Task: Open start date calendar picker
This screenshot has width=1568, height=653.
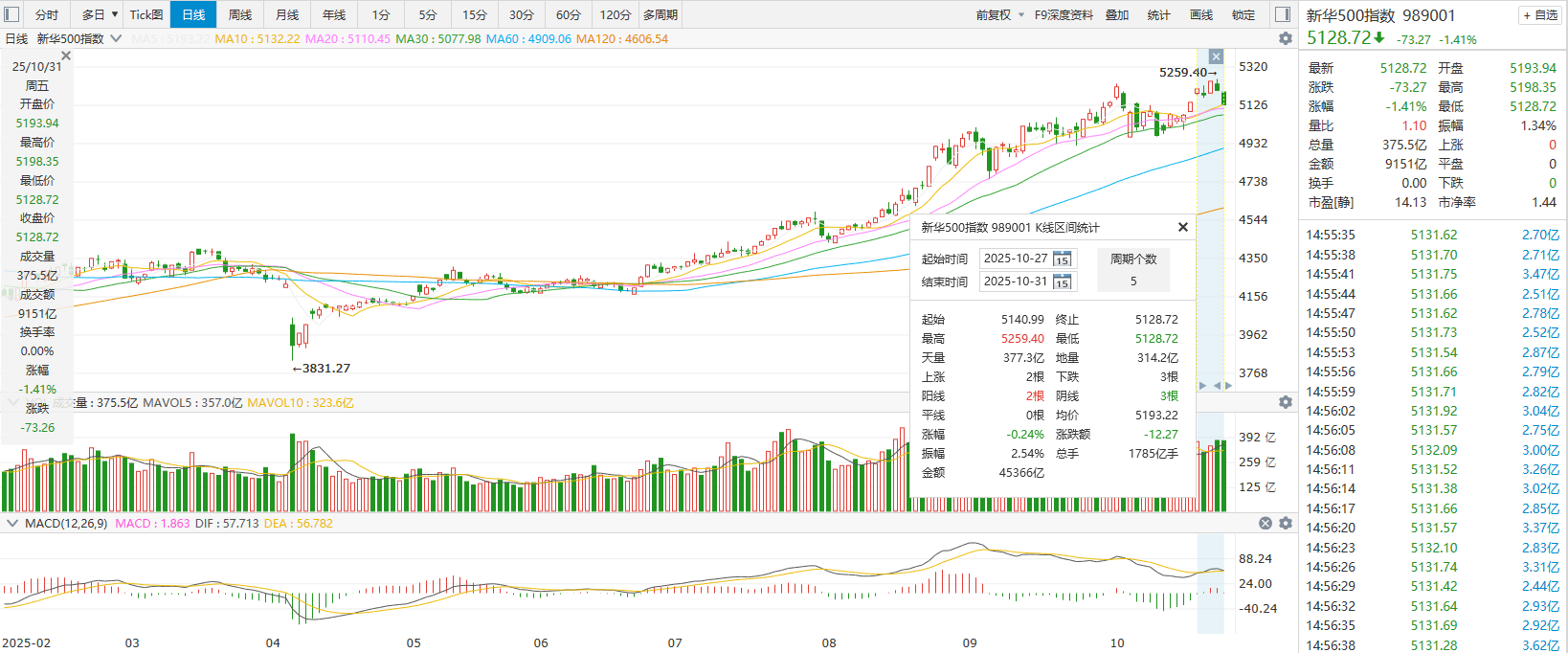Action: point(1062,259)
